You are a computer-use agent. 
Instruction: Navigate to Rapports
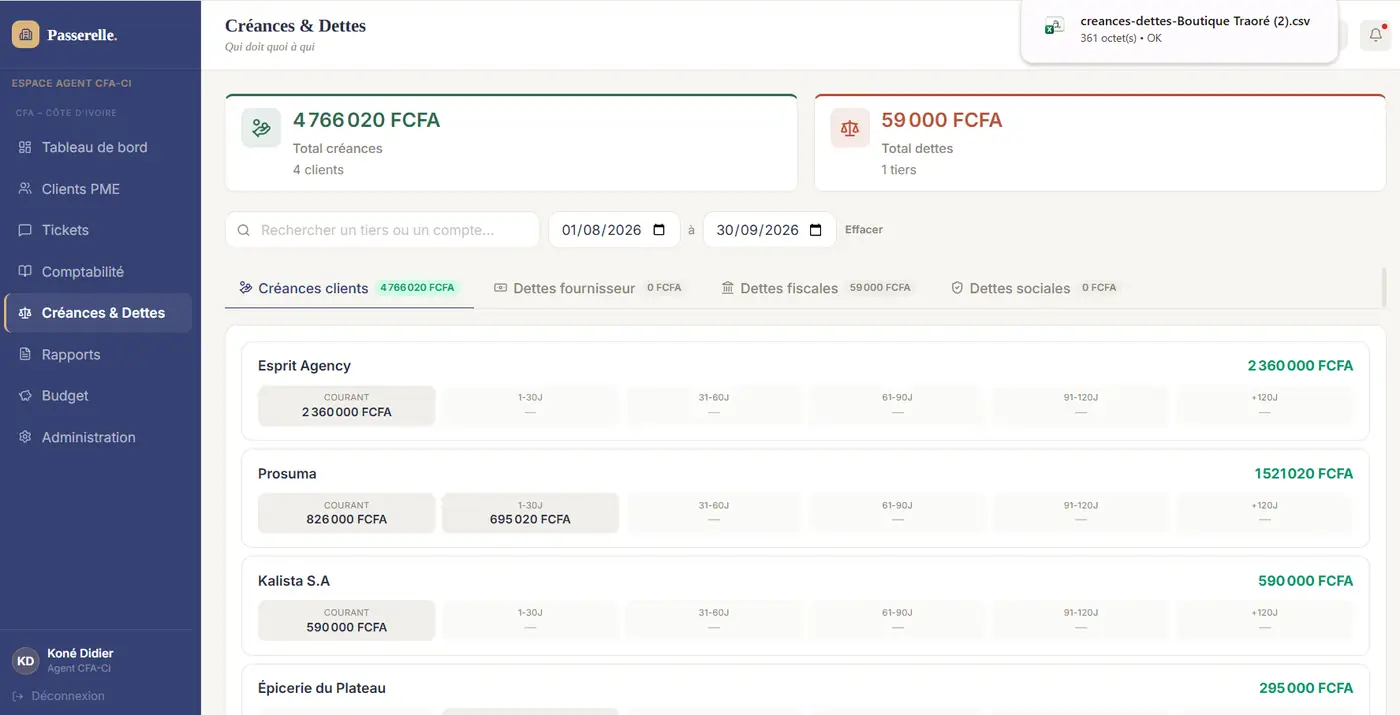(x=98, y=355)
